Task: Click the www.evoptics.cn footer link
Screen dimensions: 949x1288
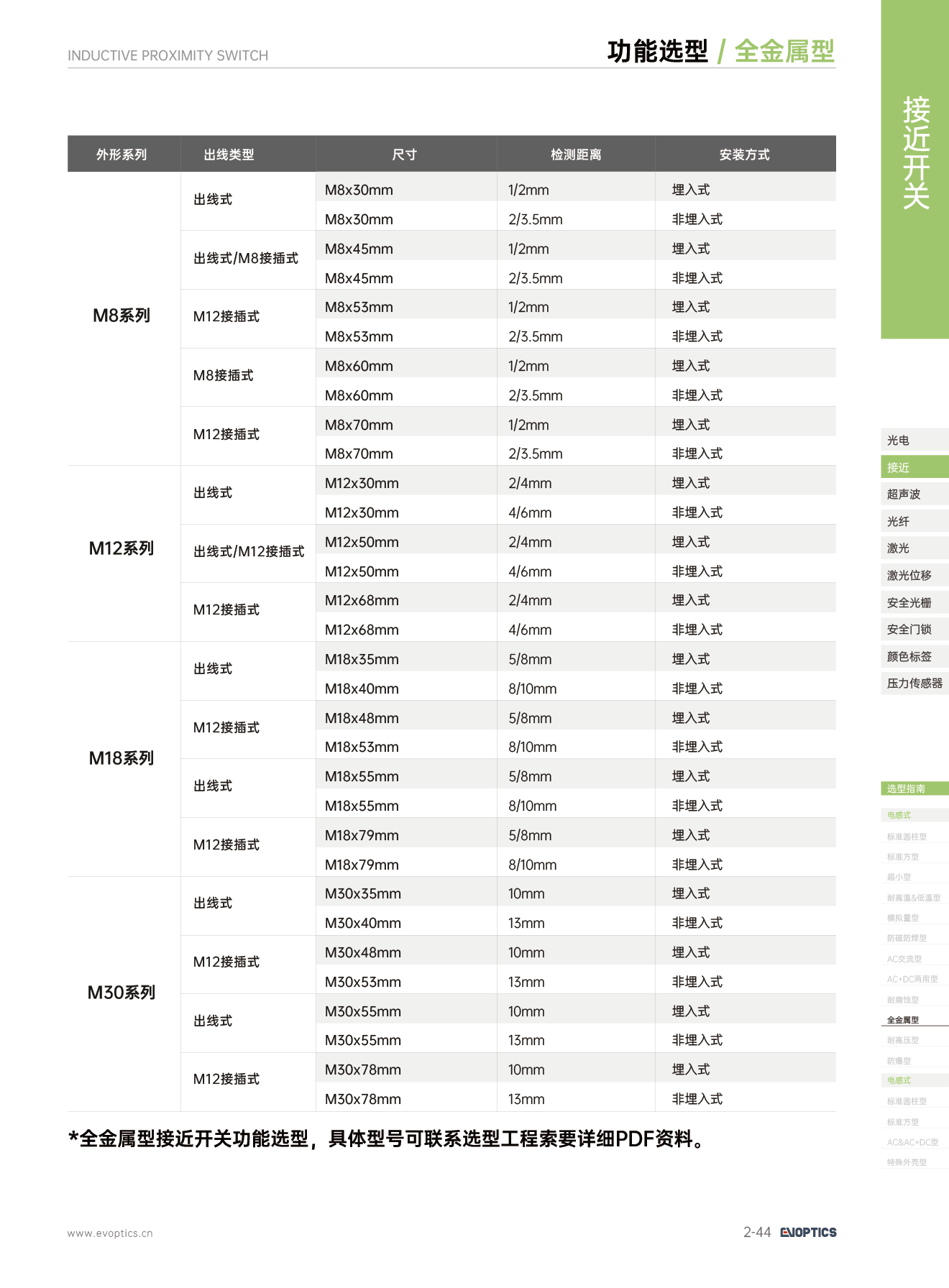Action: [x=110, y=1233]
